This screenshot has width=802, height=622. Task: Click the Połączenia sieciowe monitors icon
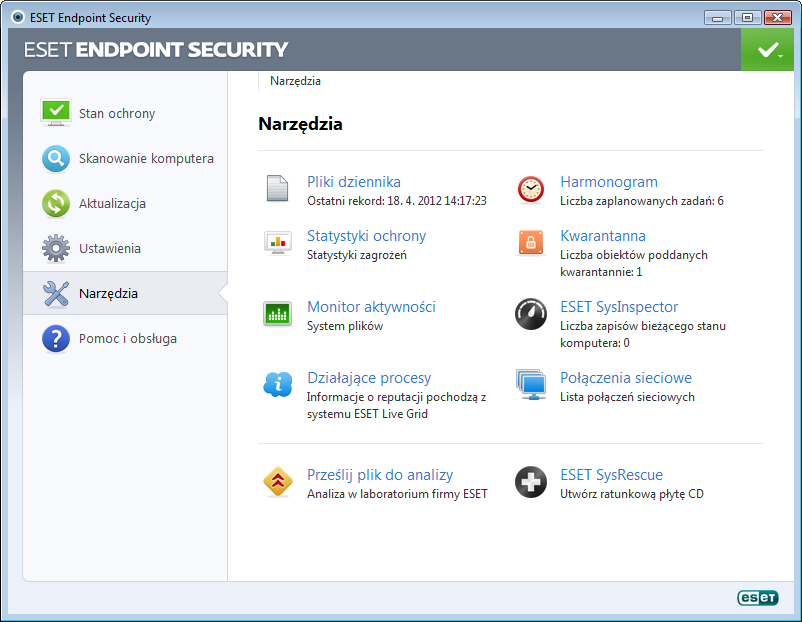531,384
